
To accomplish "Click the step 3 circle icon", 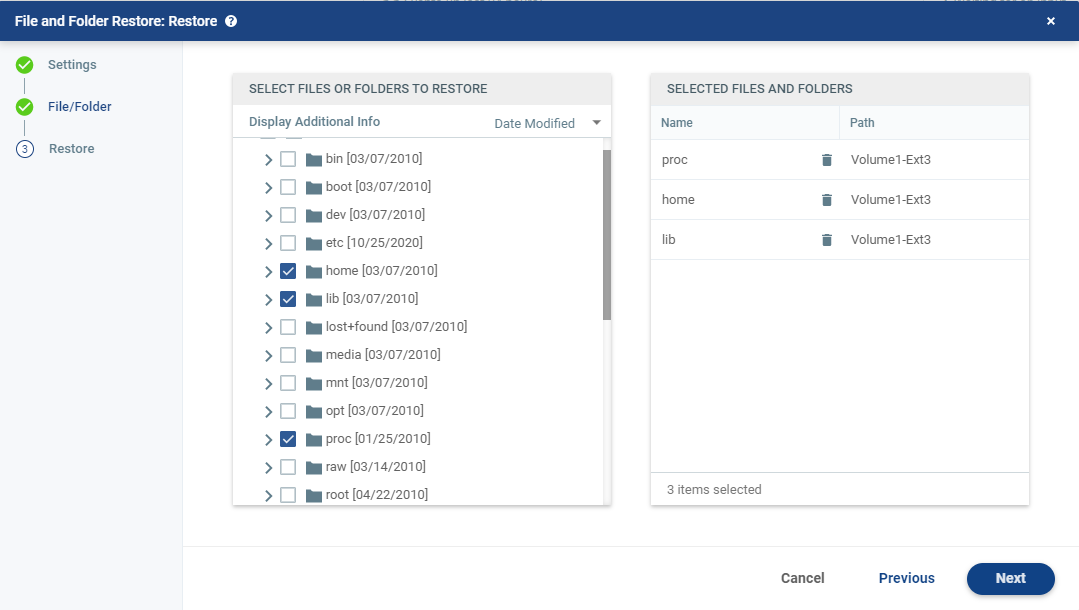I will 25,149.
